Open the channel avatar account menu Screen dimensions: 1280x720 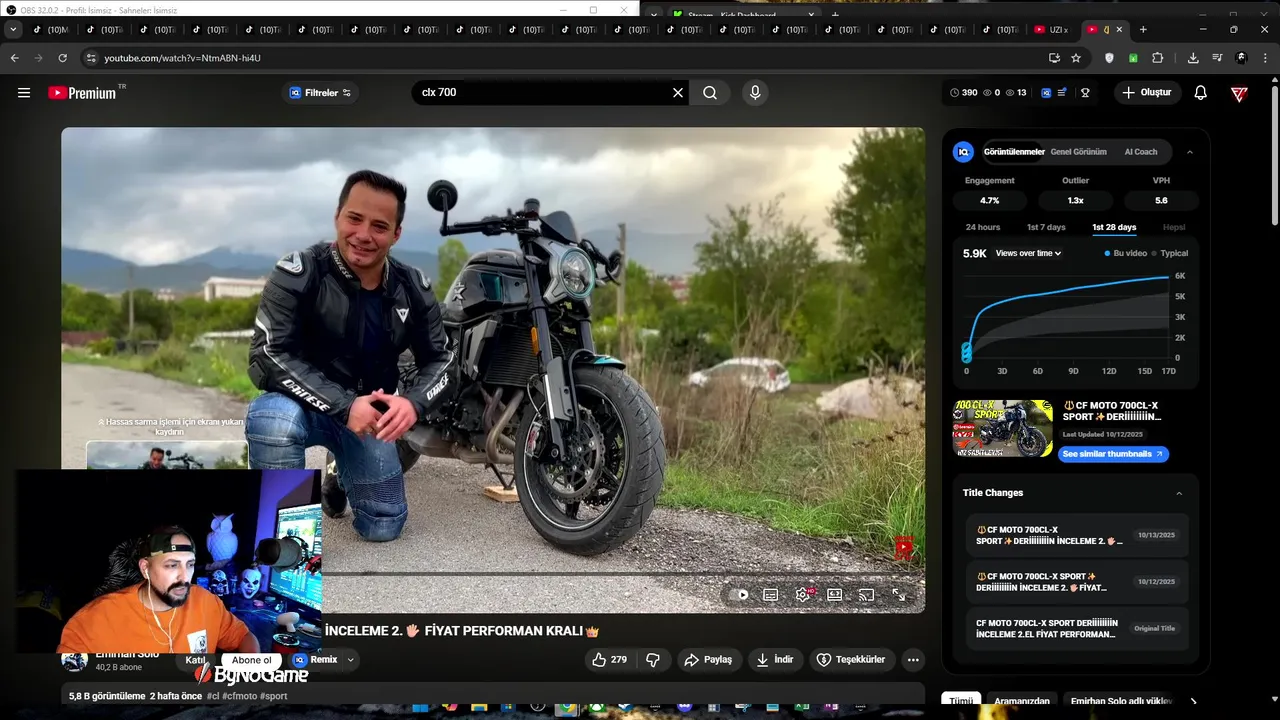pyautogui.click(x=1239, y=93)
